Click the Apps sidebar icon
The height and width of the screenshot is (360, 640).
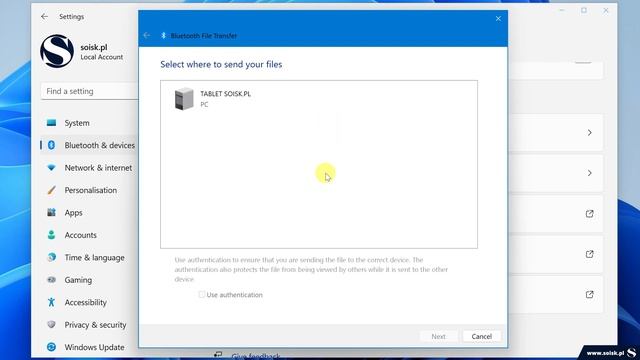point(51,212)
